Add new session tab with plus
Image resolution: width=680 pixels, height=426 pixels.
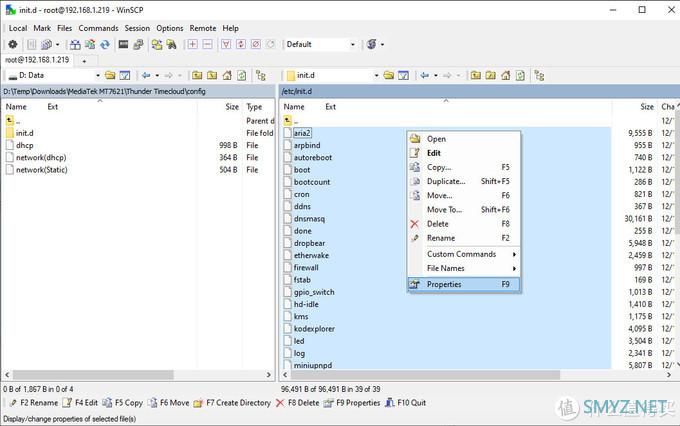84,61
